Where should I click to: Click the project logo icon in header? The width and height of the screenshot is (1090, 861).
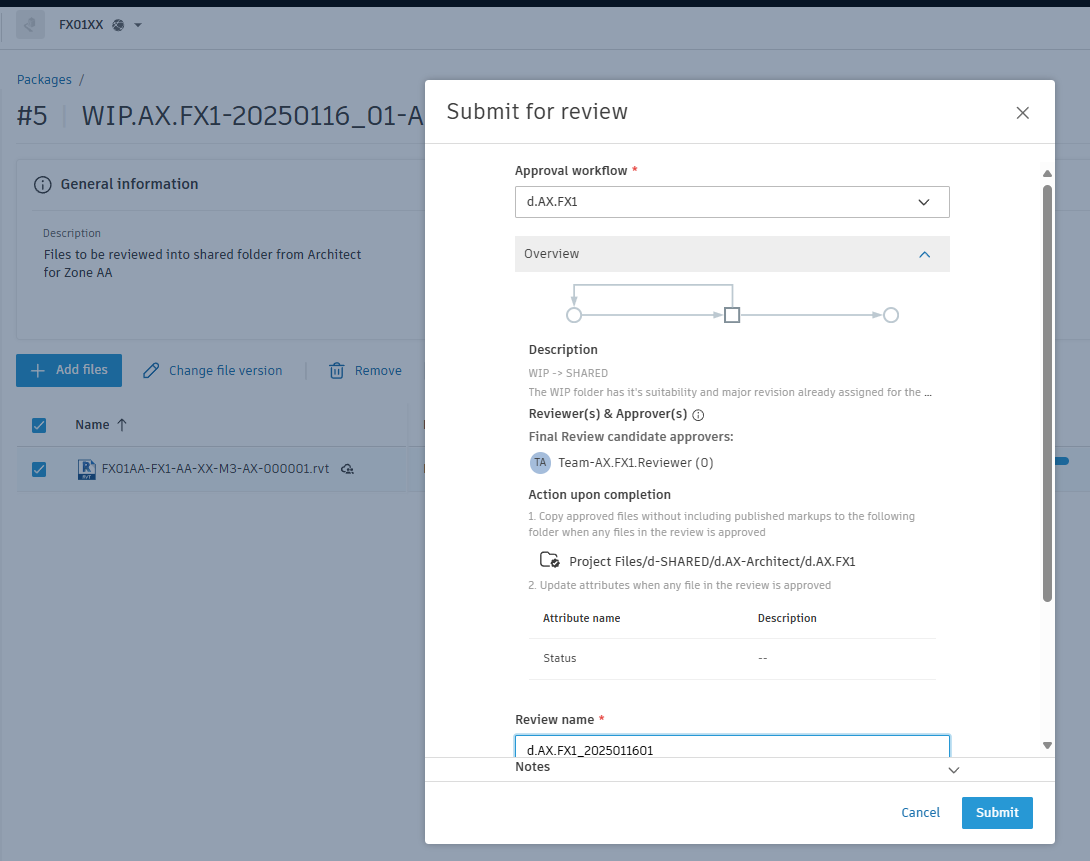click(31, 25)
